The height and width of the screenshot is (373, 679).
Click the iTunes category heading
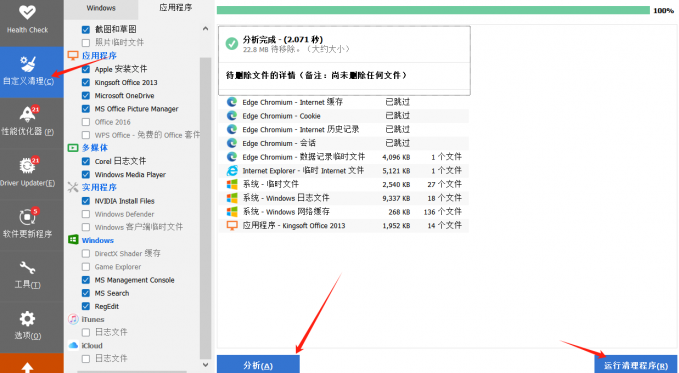click(93, 319)
